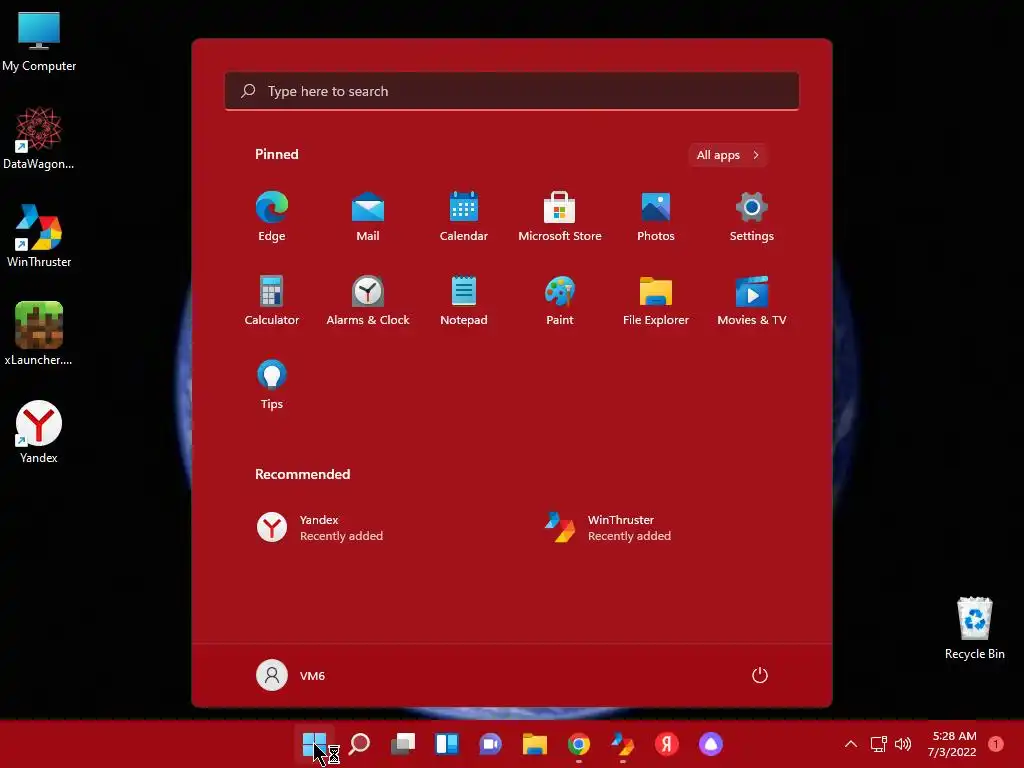The image size is (1024, 768).
Task: Open recommended Yandex item
Action: point(320,528)
